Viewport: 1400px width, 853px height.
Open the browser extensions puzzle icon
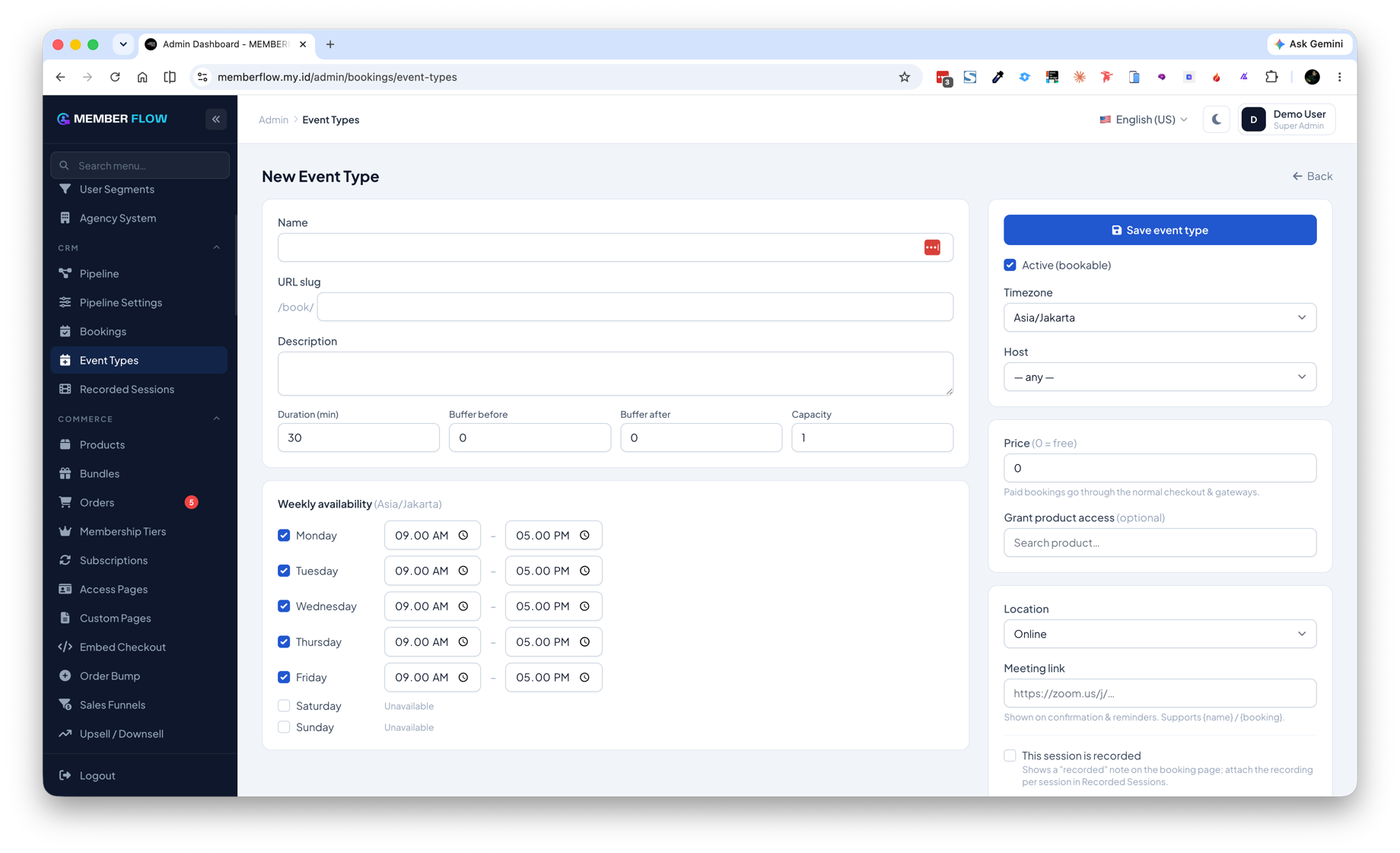pyautogui.click(x=1271, y=77)
